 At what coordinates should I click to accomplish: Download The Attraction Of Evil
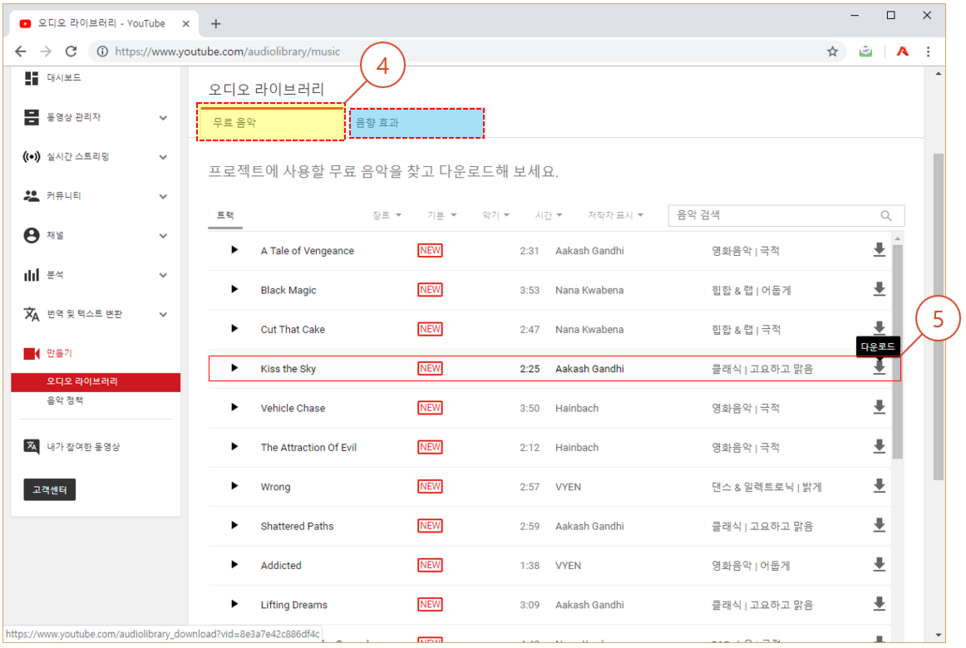tap(879, 447)
